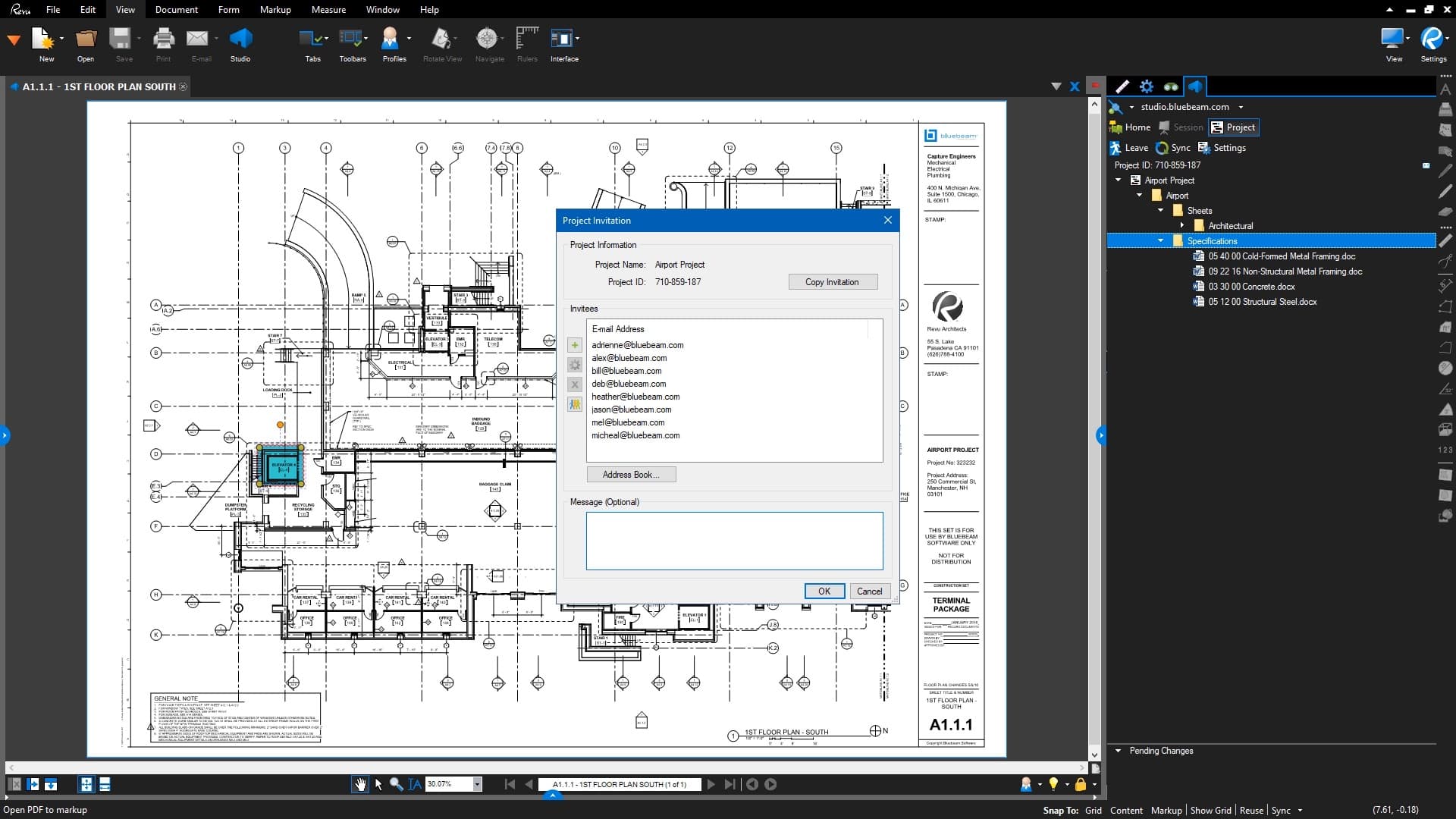Open the Profiles toolbar button
The height and width of the screenshot is (819, 1456).
click(x=391, y=39)
